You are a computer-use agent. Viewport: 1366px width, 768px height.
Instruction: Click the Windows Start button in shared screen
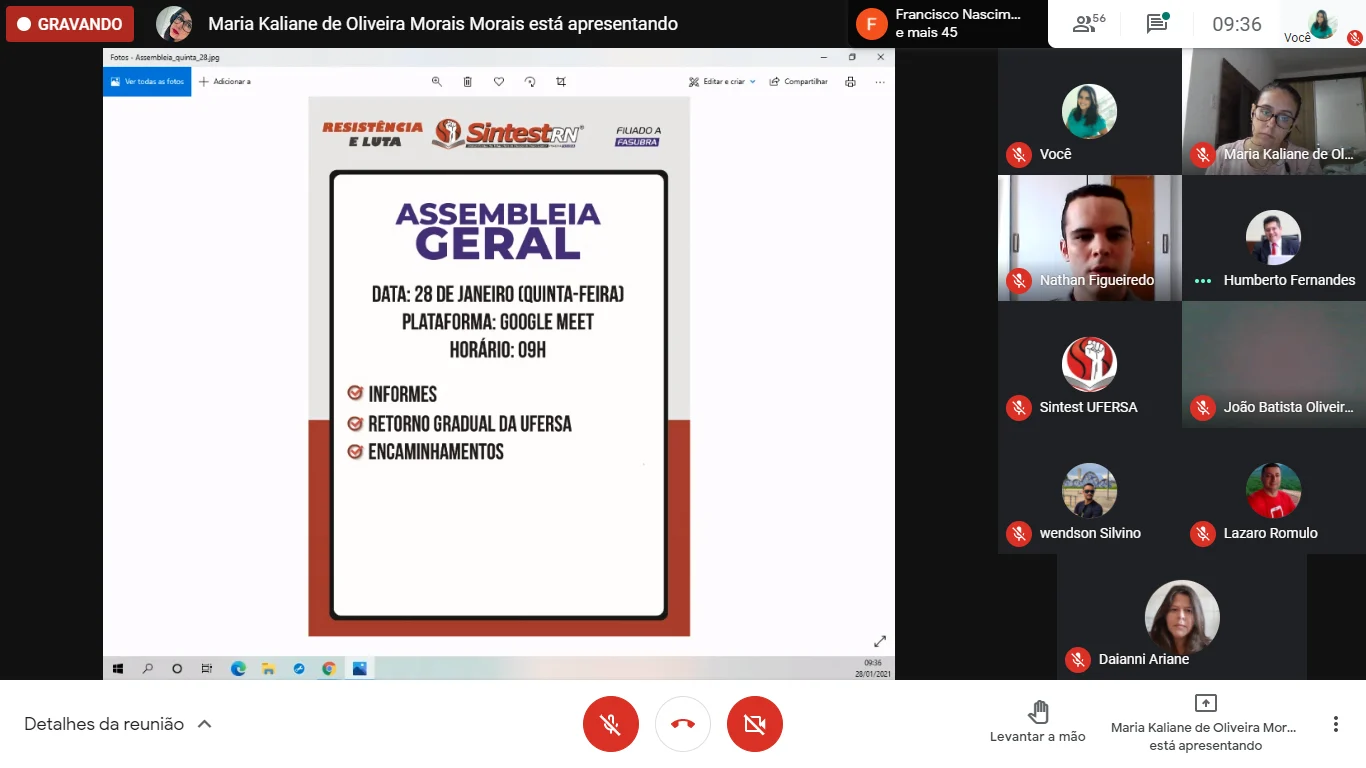[117, 668]
